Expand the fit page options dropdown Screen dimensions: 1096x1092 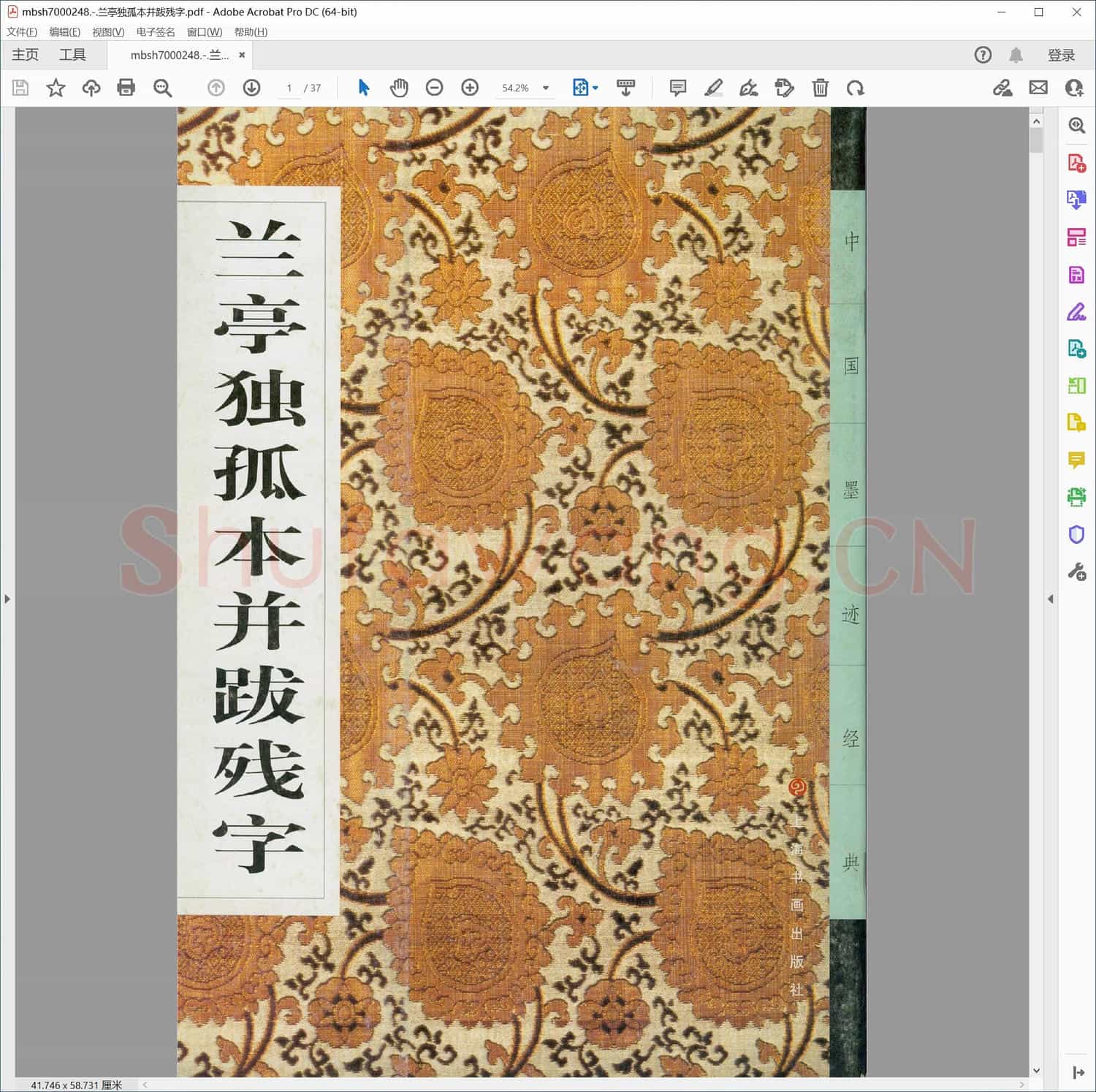click(595, 88)
